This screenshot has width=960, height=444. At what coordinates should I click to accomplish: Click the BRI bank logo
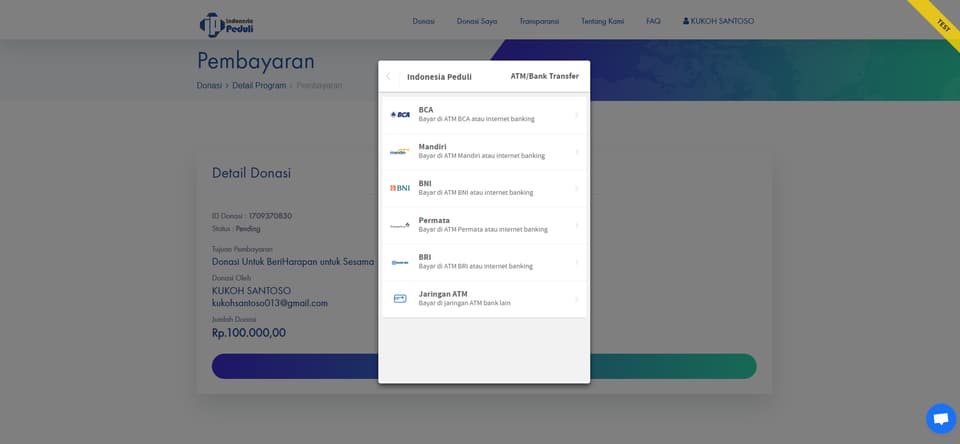(x=400, y=262)
